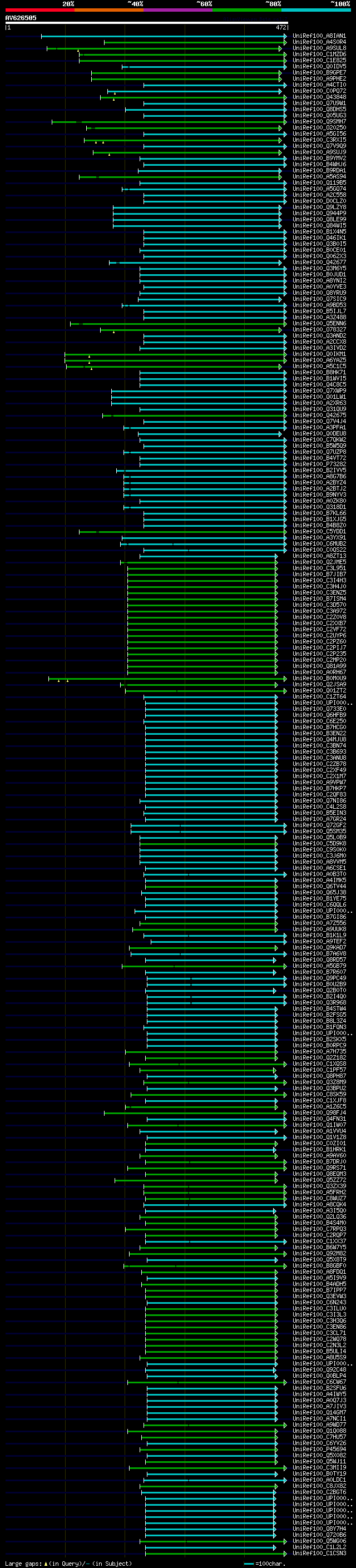Select the UniRef100_B1X4N5 label
356x1568 pixels.
(x=319, y=232)
